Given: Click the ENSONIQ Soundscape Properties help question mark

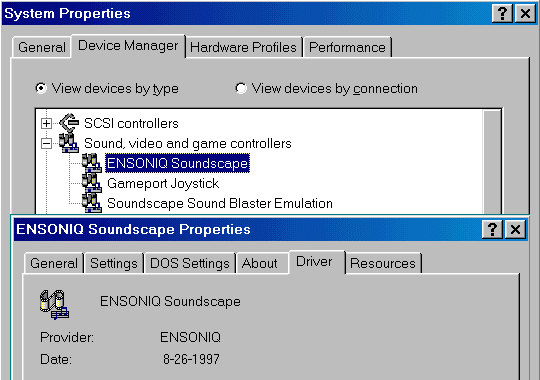Looking at the screenshot, I should click(x=492, y=229).
